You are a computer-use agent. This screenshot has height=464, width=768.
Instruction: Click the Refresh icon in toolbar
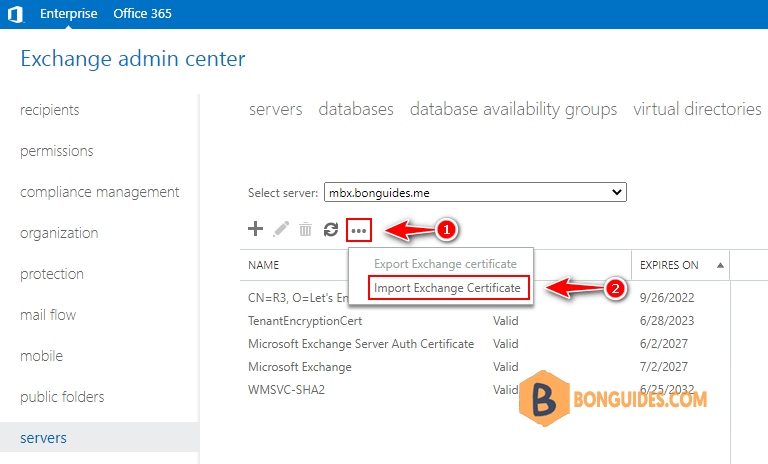pos(331,230)
